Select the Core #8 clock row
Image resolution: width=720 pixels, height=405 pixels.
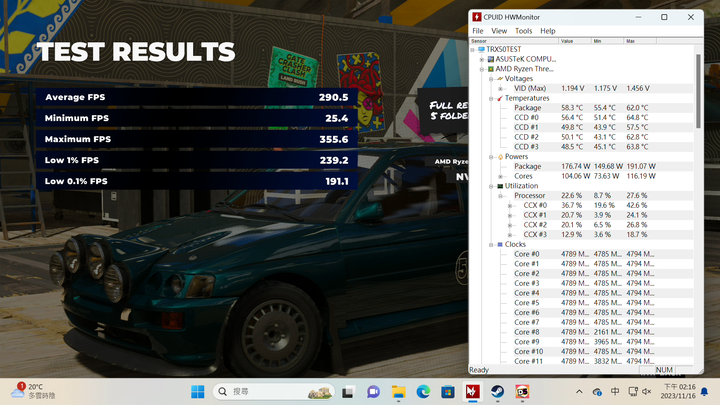click(x=602, y=332)
